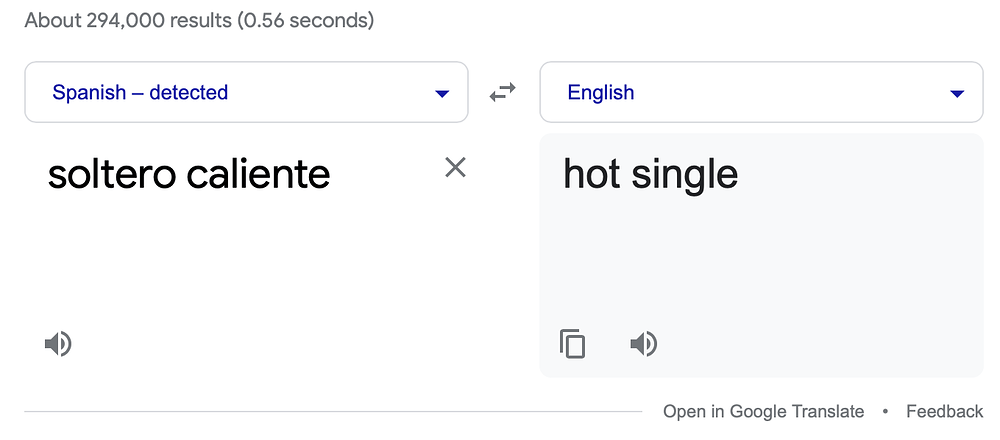Open in Google Translate link
Viewport: 1000px width, 440px height.
[763, 411]
